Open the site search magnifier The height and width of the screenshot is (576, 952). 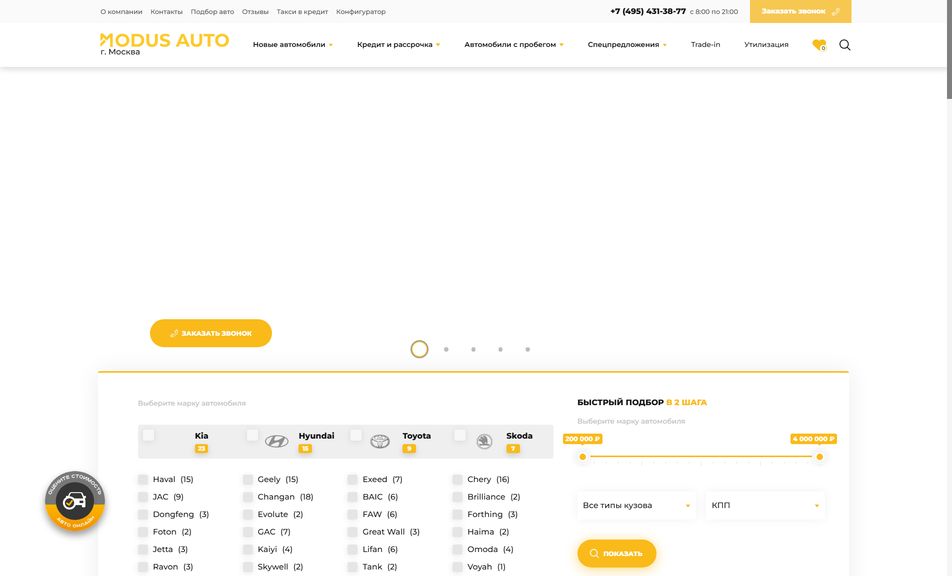(845, 45)
